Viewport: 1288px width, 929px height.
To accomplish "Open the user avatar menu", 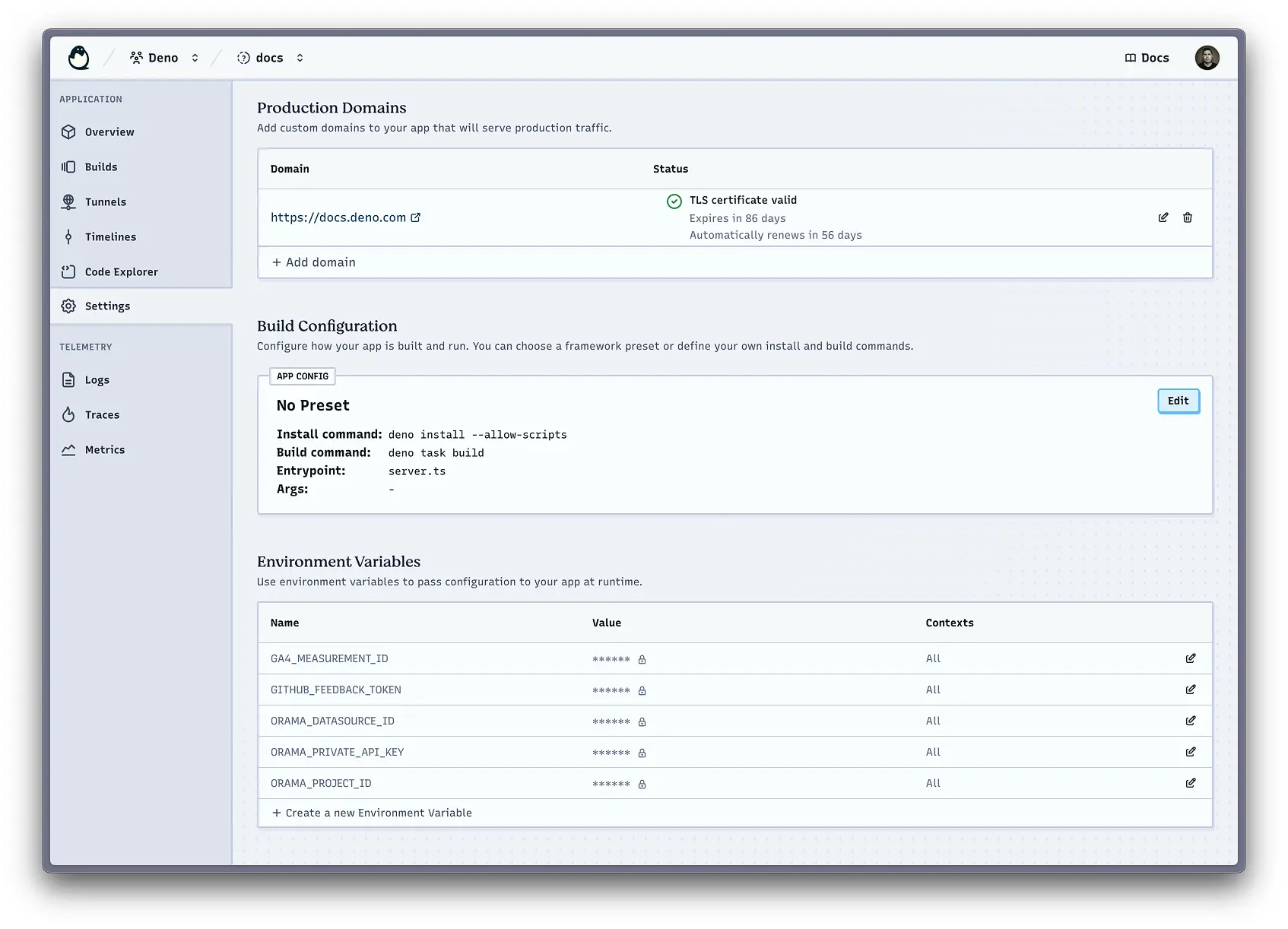I will tap(1207, 58).
